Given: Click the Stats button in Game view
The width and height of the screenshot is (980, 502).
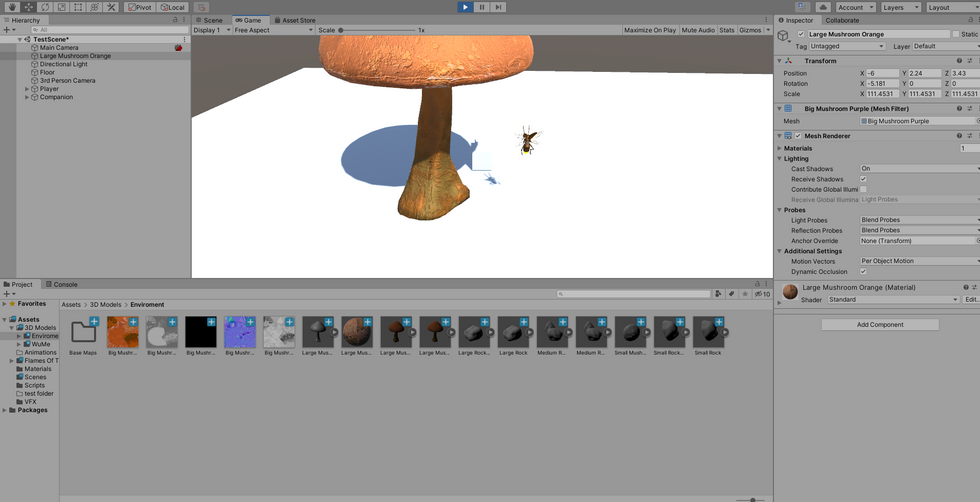Looking at the screenshot, I should [727, 30].
